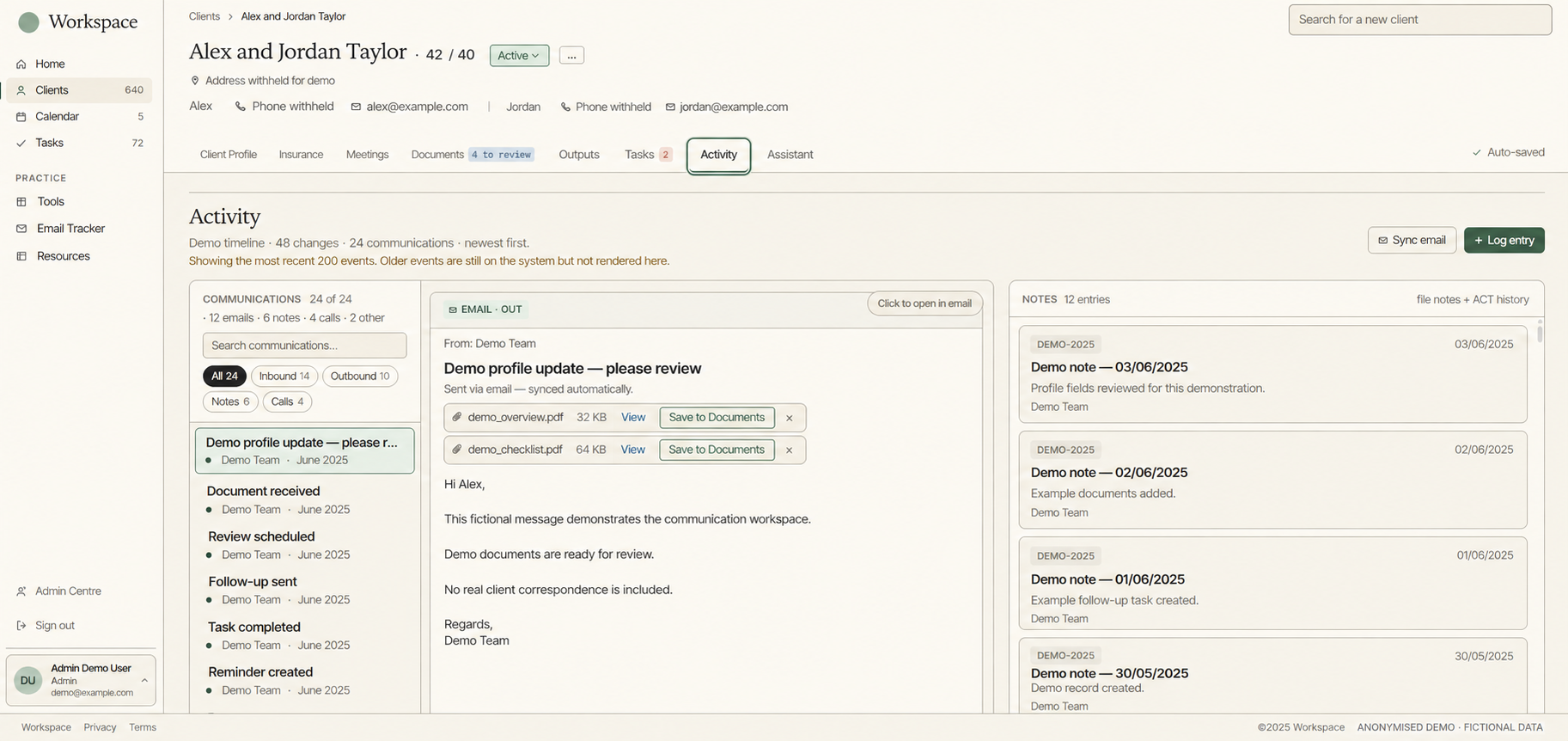
Task: Switch to the Insurance tab
Action: click(301, 155)
